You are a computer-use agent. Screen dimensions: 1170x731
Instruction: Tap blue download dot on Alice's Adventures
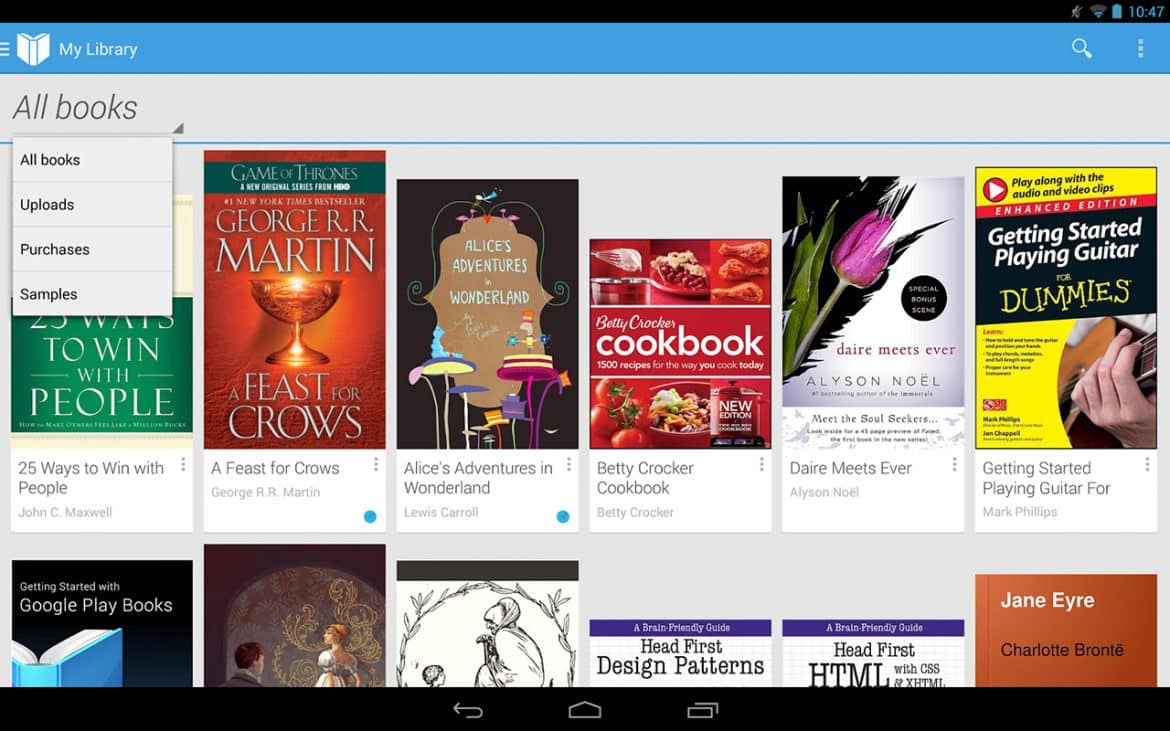[562, 516]
